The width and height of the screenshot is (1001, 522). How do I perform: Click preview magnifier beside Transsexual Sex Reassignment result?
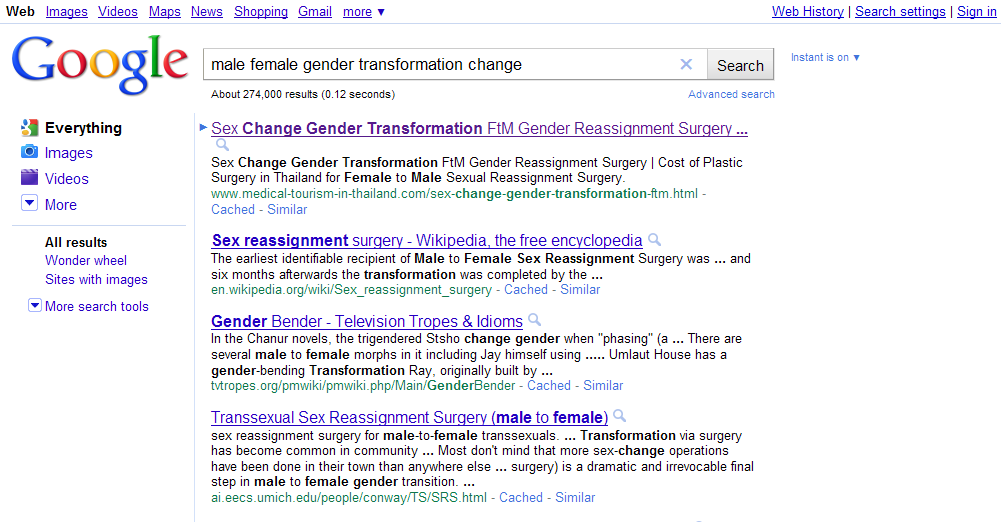tap(620, 416)
